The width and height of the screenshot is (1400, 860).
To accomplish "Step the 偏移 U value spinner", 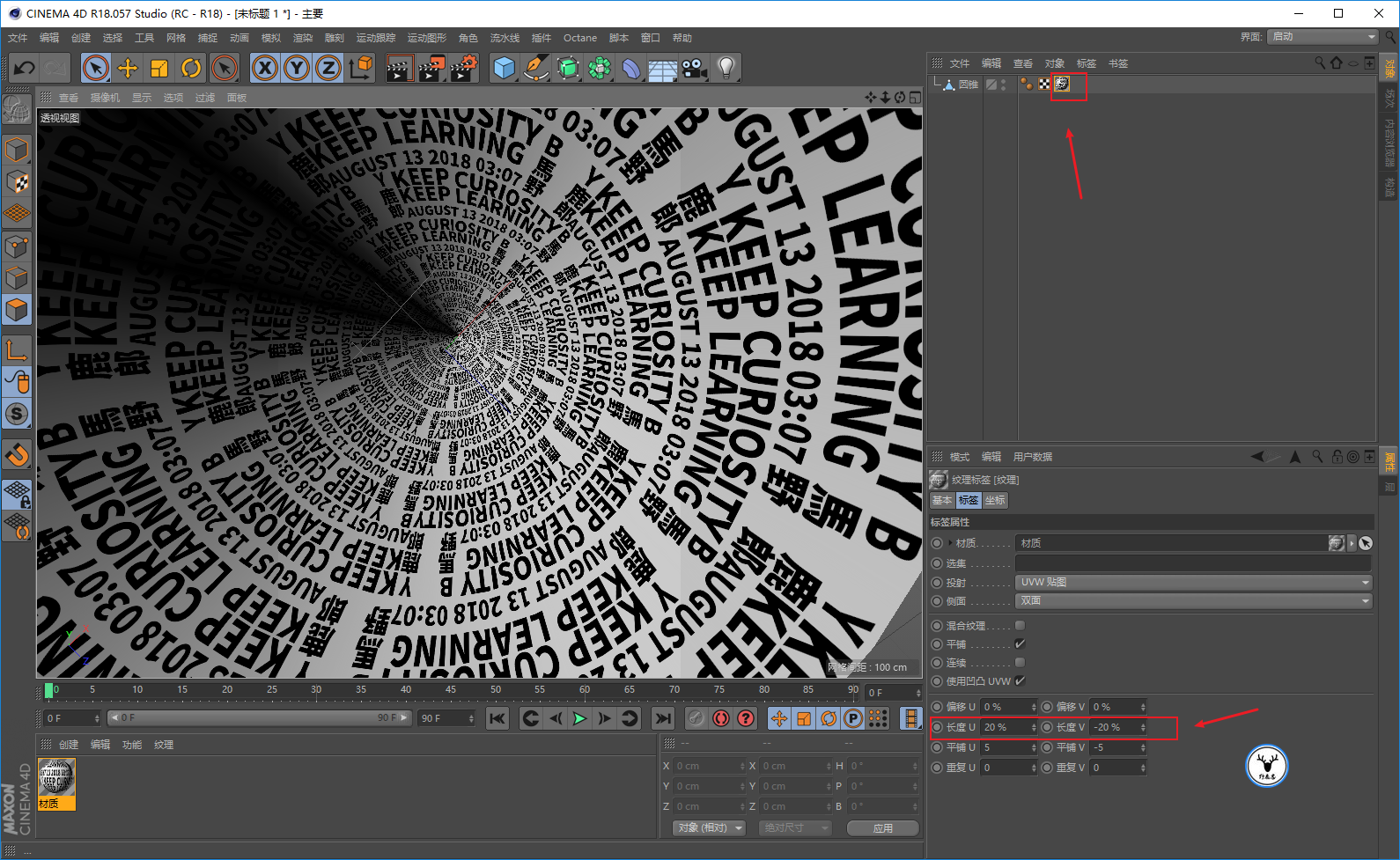I will pos(1034,707).
